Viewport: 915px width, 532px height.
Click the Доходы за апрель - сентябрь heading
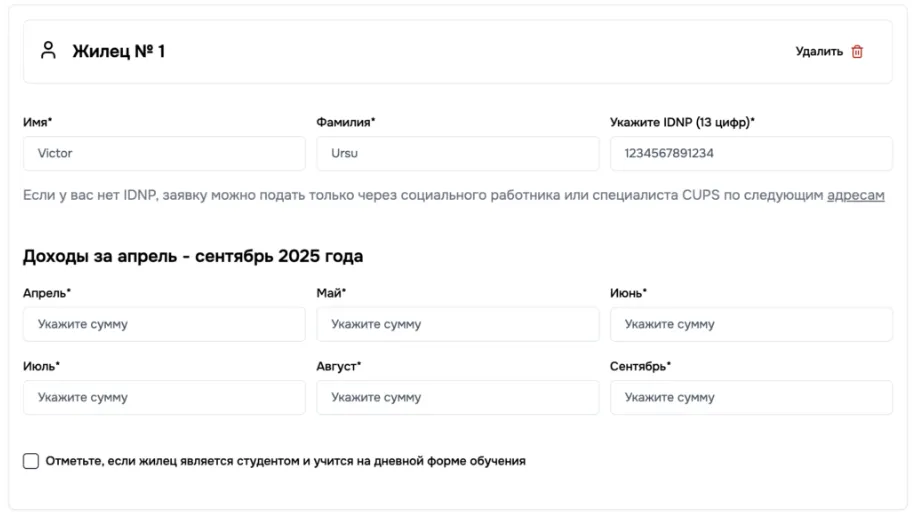(x=192, y=256)
